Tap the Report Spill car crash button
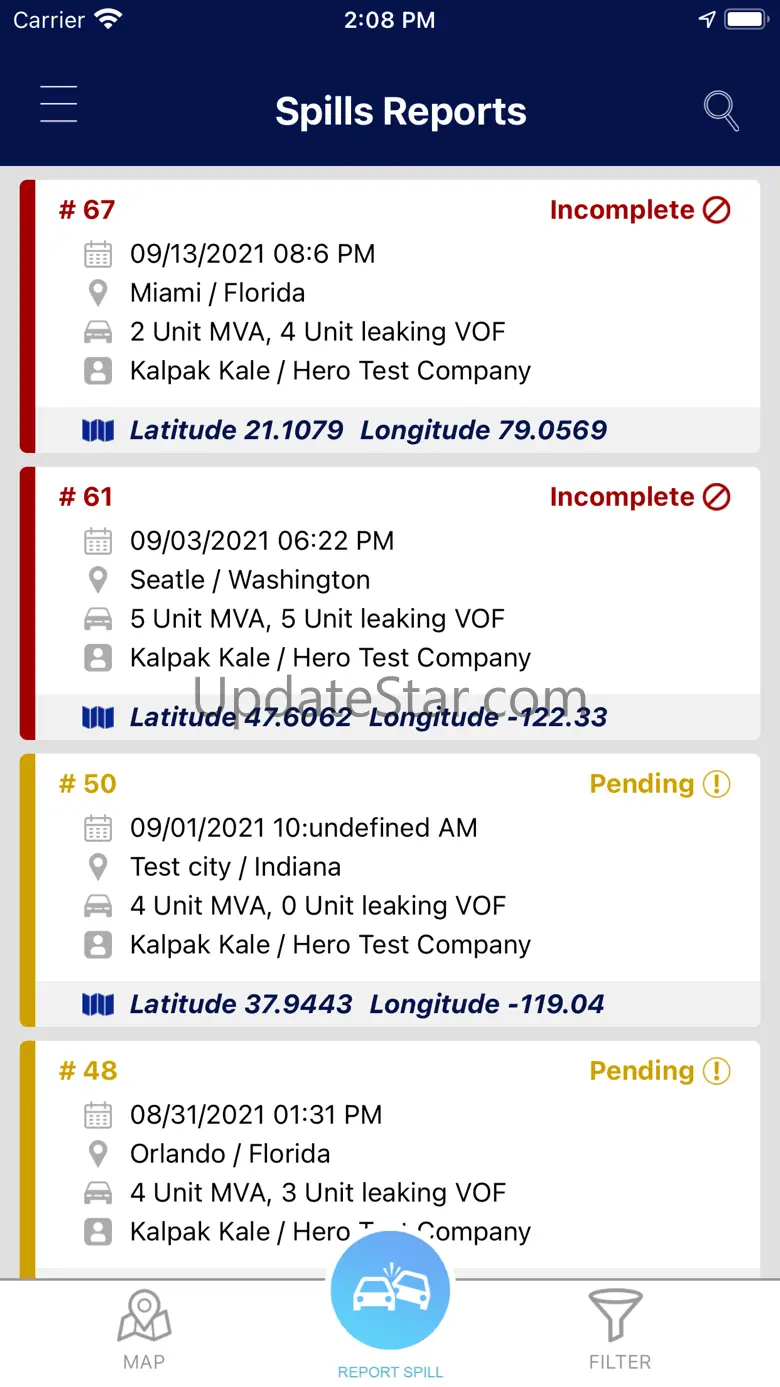The height and width of the screenshot is (1387, 780). coord(390,1292)
